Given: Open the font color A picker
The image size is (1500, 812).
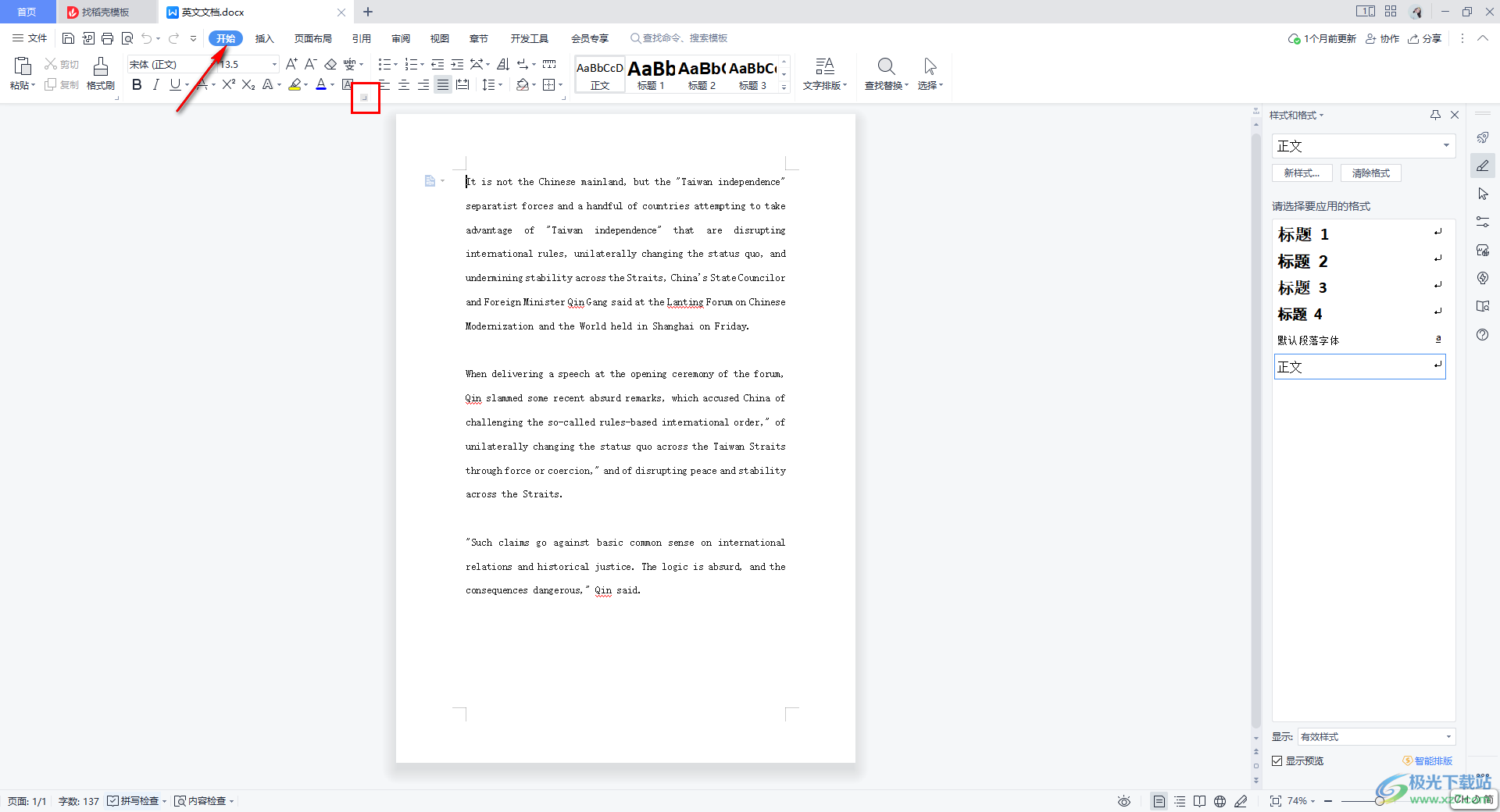Looking at the screenshot, I should (321, 84).
